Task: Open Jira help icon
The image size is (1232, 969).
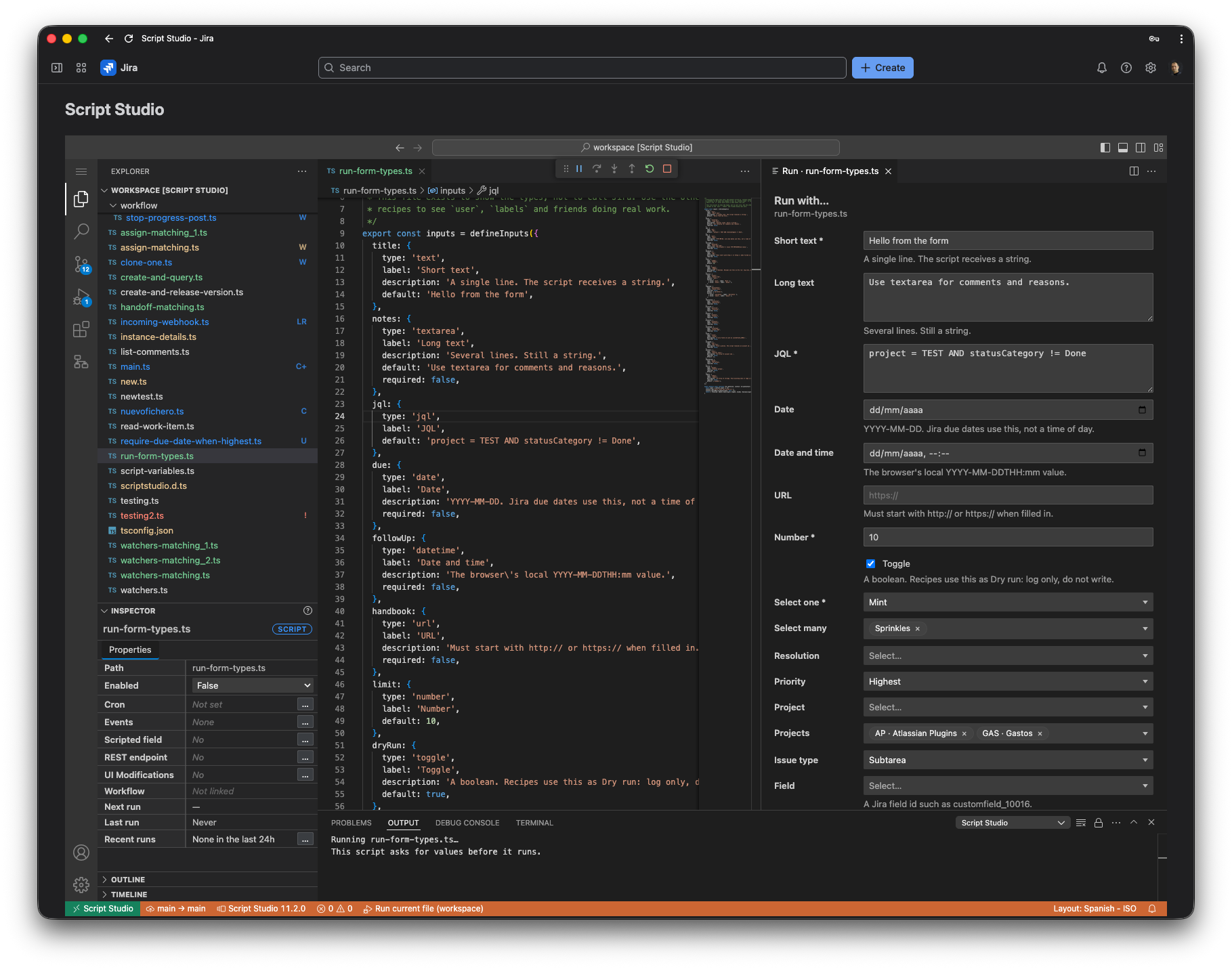Action: [1126, 68]
